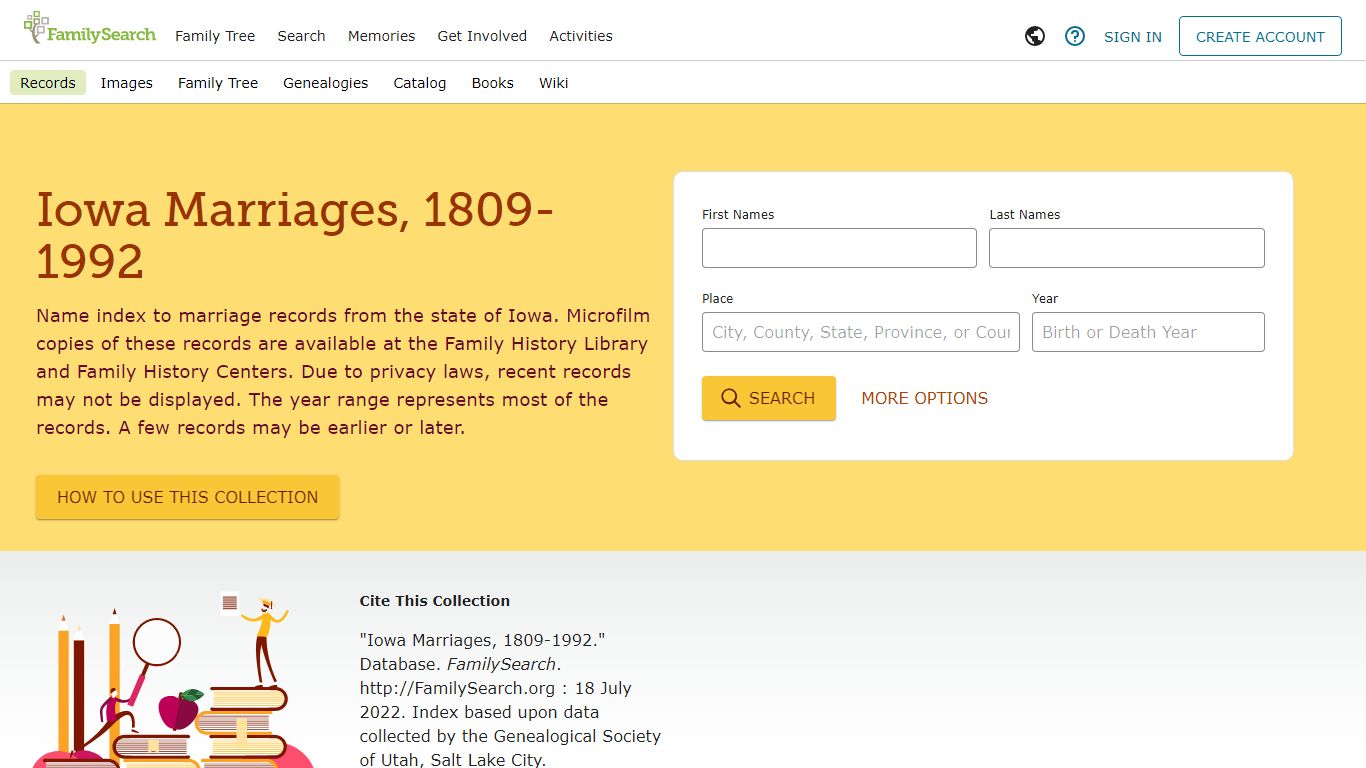This screenshot has width=1366, height=768.
Task: Select the Records tab
Action: pyautogui.click(x=48, y=83)
